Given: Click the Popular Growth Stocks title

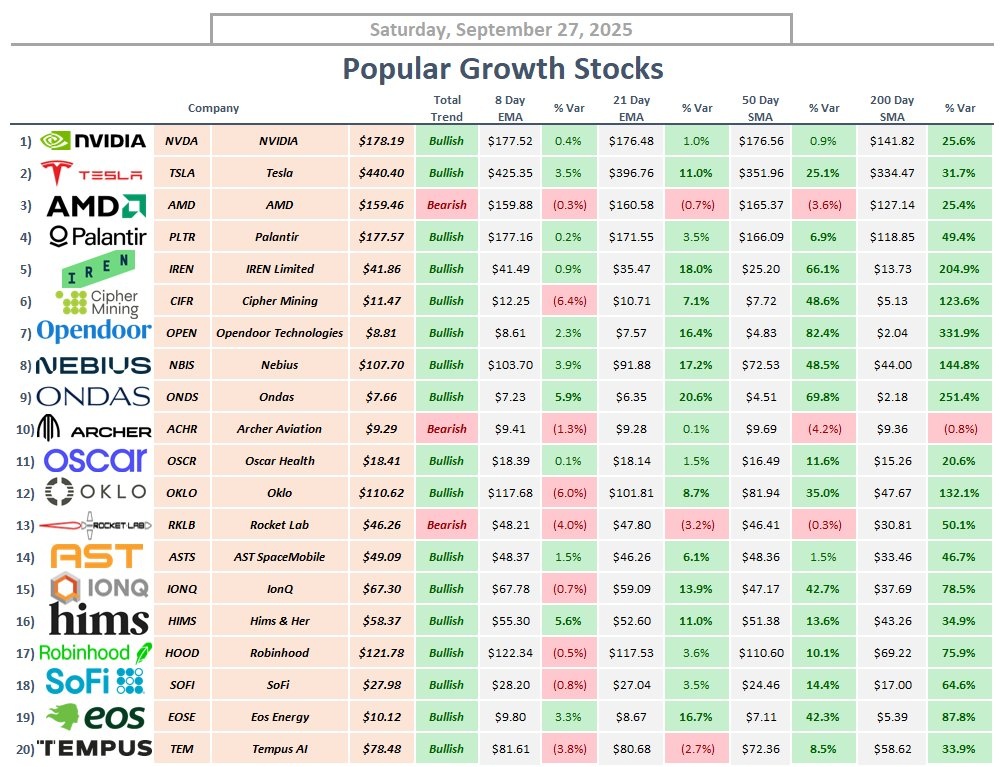Looking at the screenshot, I should (x=502, y=68).
